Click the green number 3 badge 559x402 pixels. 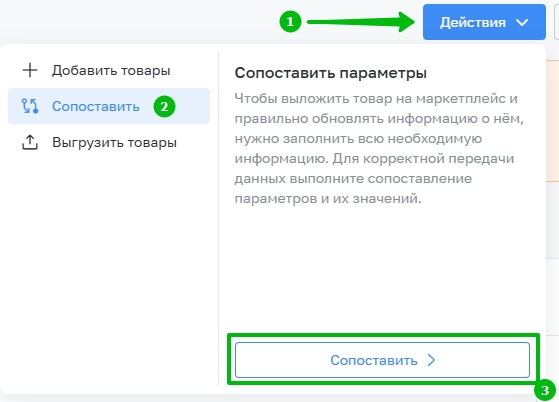click(x=545, y=390)
